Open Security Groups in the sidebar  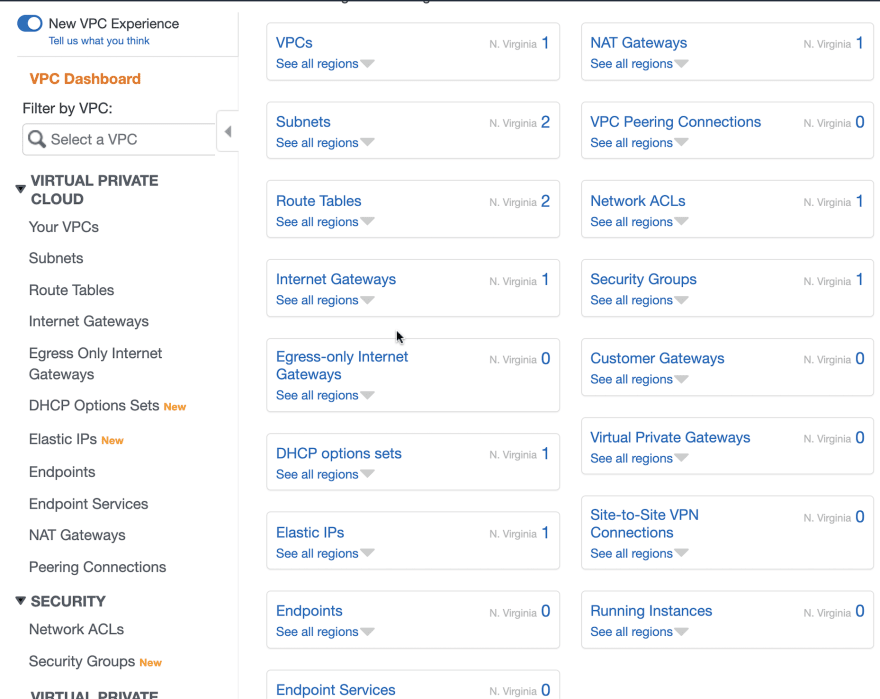click(82, 661)
